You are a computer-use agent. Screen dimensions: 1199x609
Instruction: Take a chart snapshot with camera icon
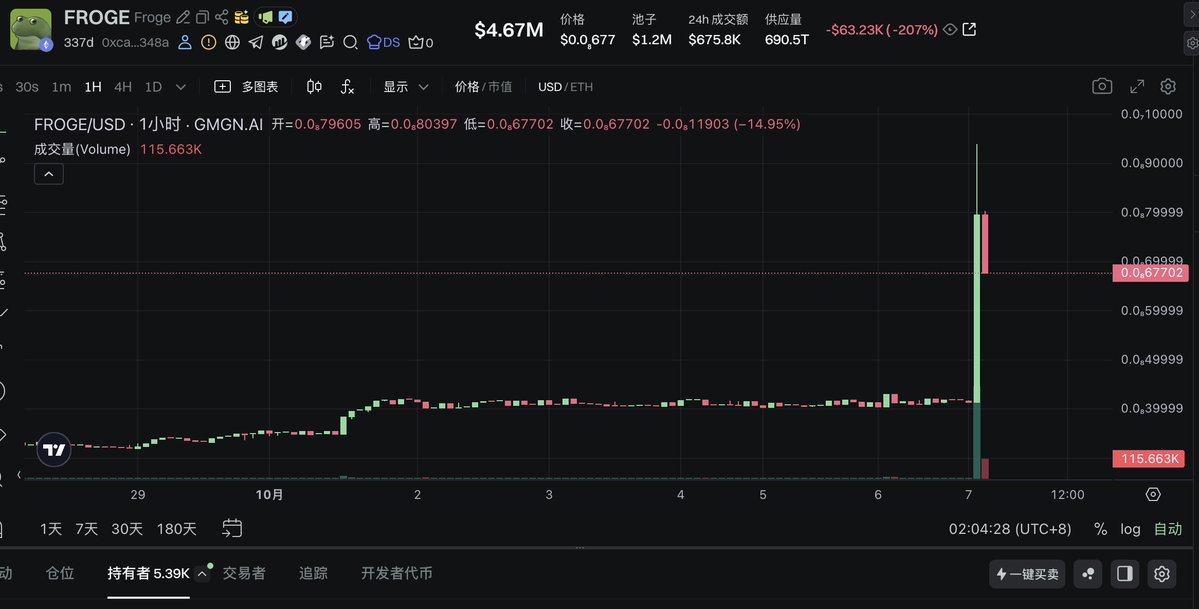(x=1102, y=86)
